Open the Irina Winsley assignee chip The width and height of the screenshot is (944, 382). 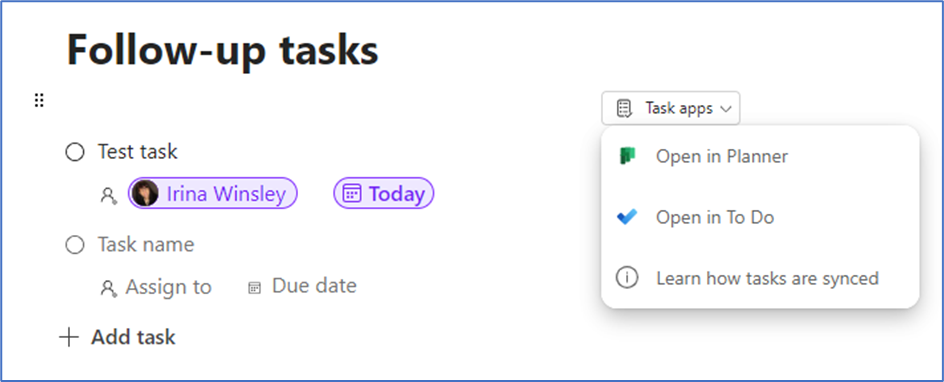pos(213,194)
